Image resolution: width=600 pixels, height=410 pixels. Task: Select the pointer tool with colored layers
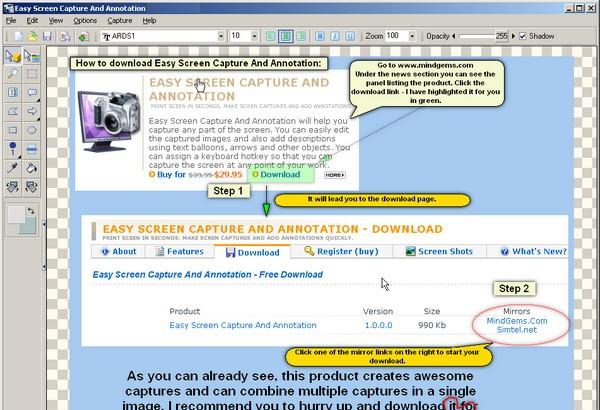(x=31, y=56)
